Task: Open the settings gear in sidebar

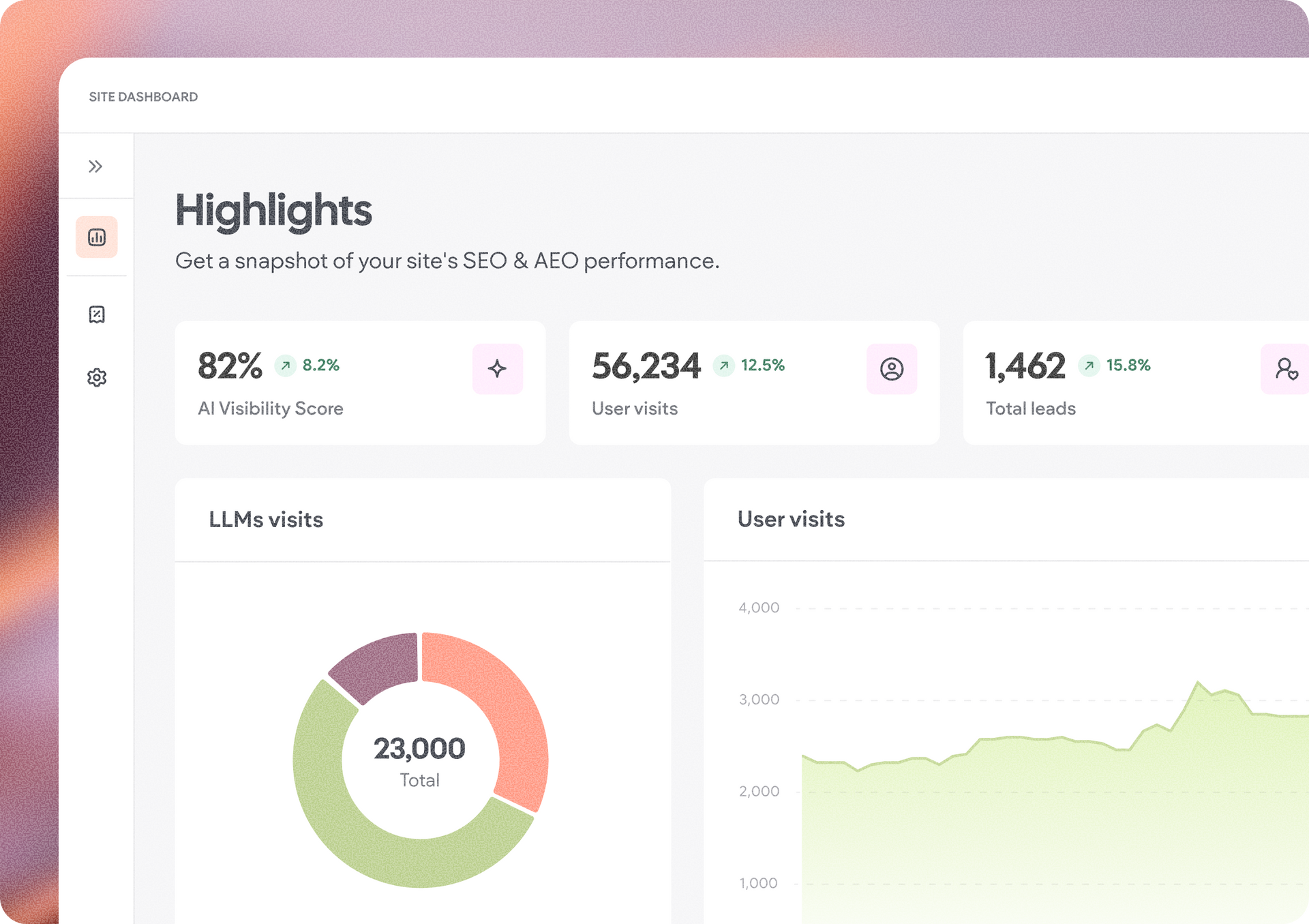Action: (97, 377)
